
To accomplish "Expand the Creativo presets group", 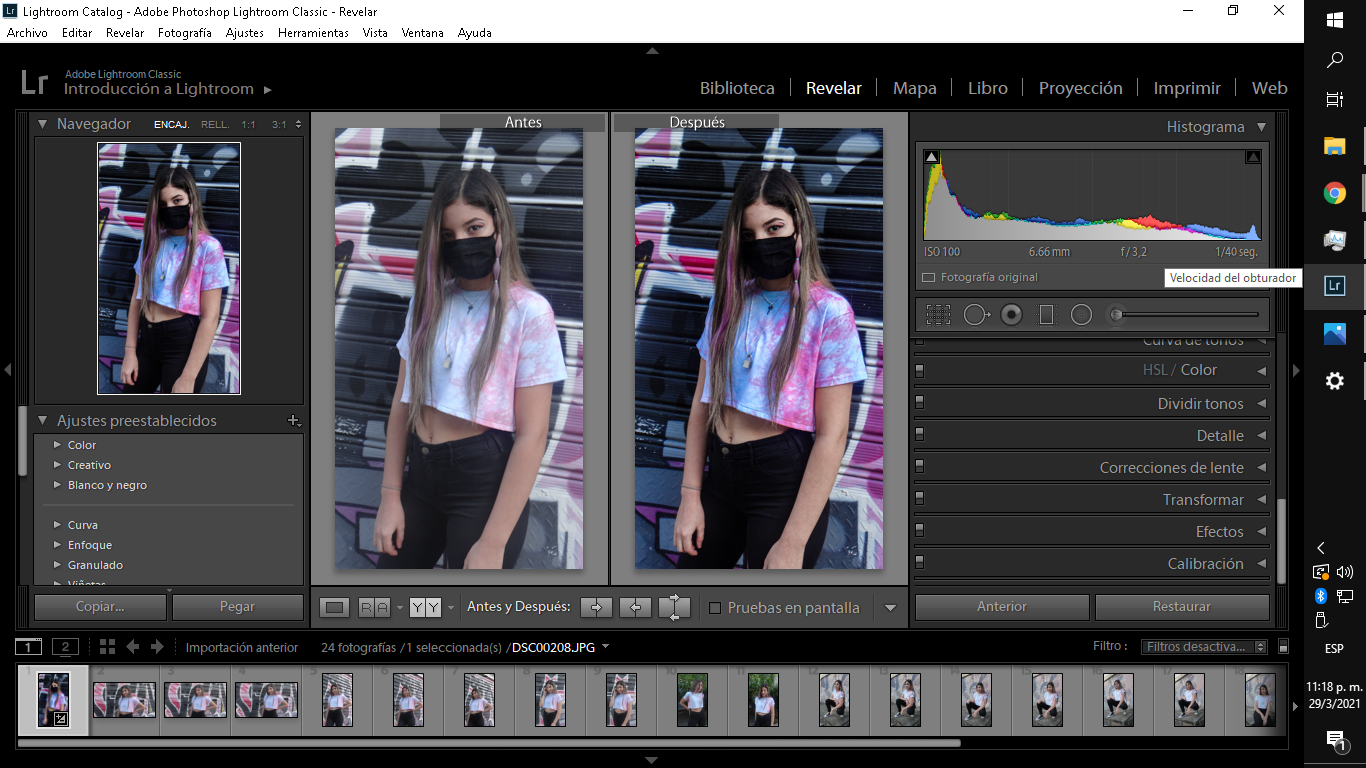I will (x=57, y=465).
